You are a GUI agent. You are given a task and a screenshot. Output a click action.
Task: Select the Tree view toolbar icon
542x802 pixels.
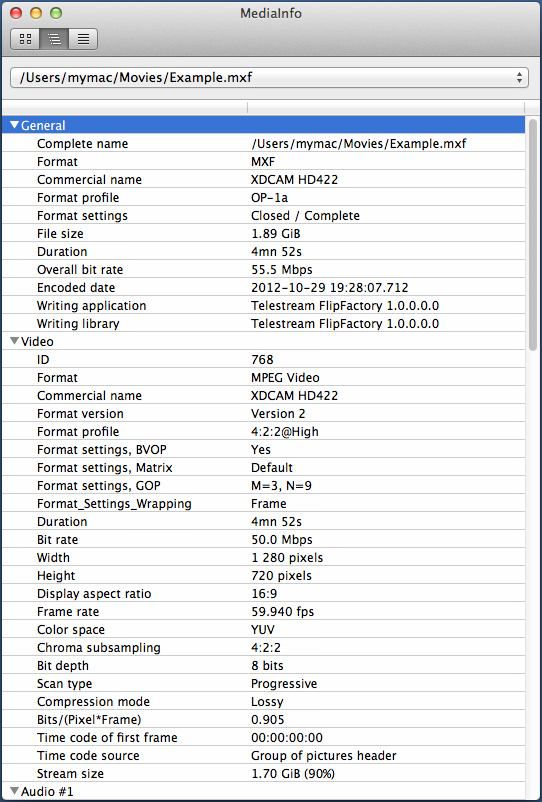pos(54,39)
